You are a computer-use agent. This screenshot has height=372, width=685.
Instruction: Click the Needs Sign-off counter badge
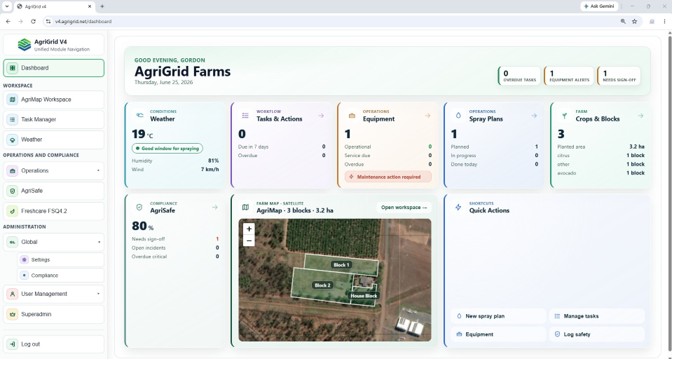pos(619,76)
